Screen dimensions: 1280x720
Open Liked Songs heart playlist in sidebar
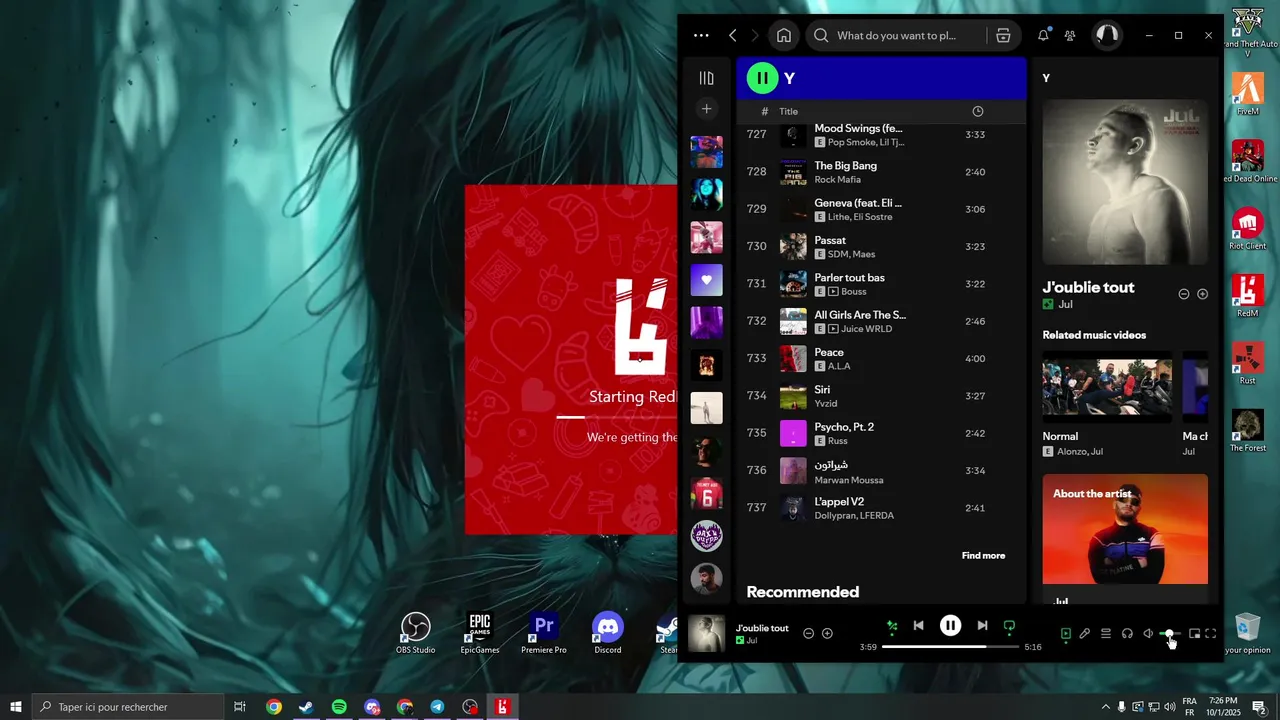[x=706, y=280]
